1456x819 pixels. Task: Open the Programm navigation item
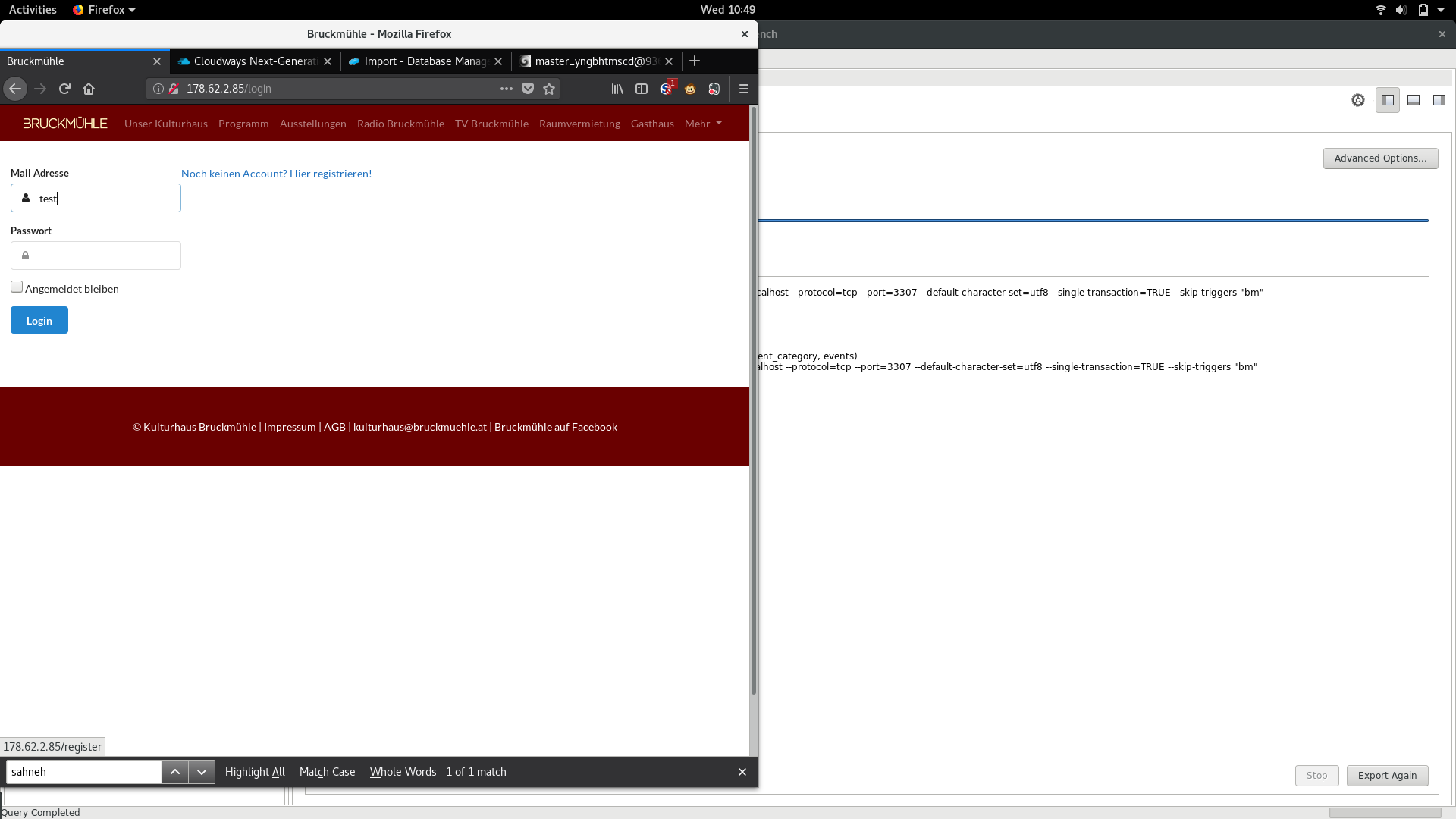[x=243, y=124]
